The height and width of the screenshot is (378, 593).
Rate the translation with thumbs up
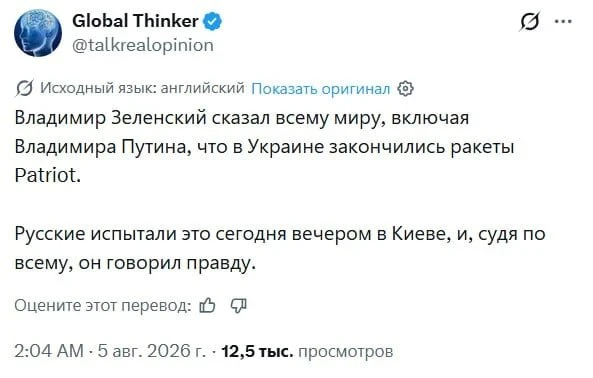click(207, 305)
